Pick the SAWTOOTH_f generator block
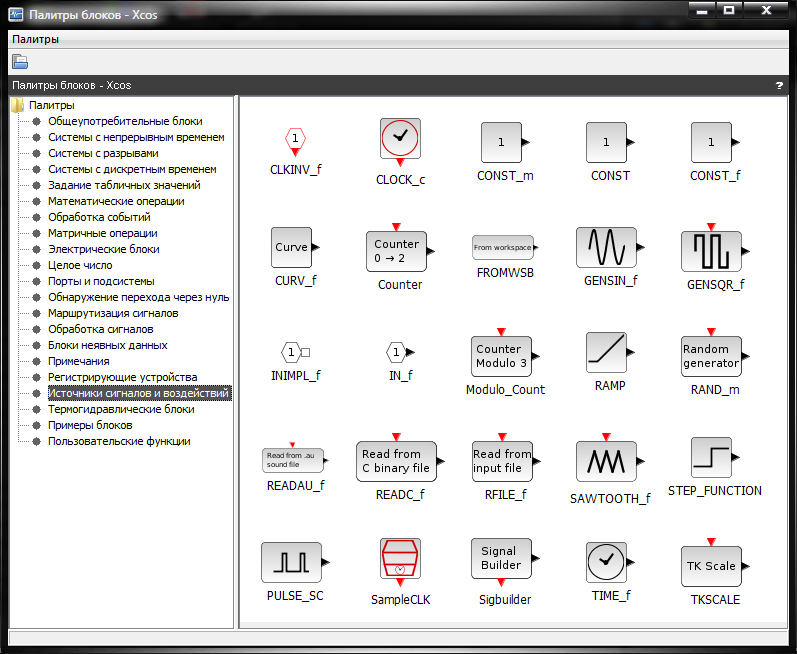Image resolution: width=797 pixels, height=654 pixels. click(x=606, y=461)
